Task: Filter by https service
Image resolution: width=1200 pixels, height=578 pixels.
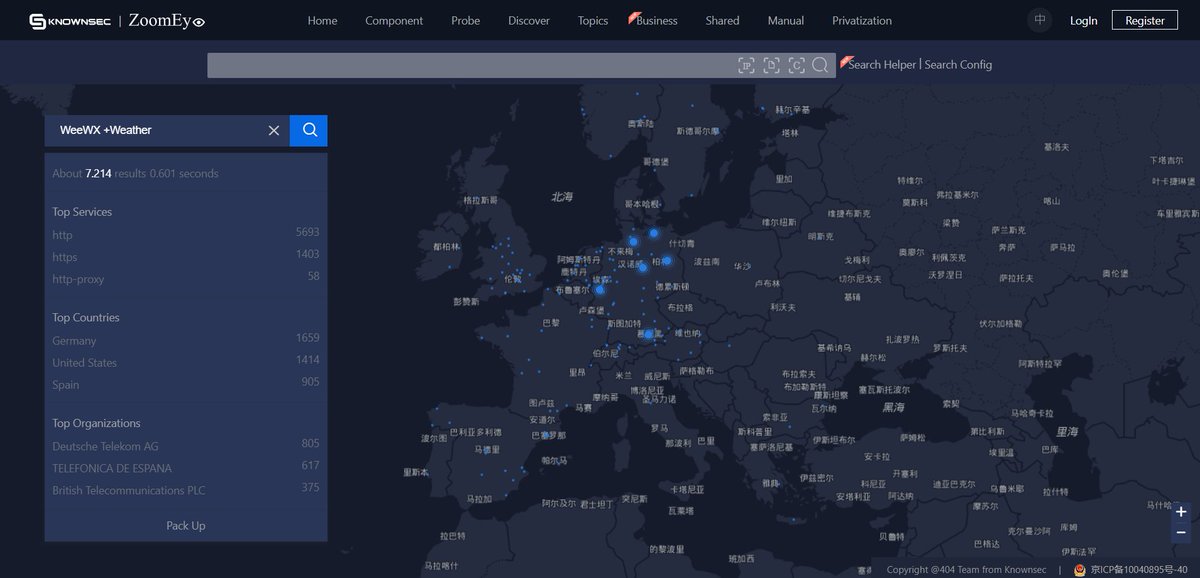Action: point(65,257)
